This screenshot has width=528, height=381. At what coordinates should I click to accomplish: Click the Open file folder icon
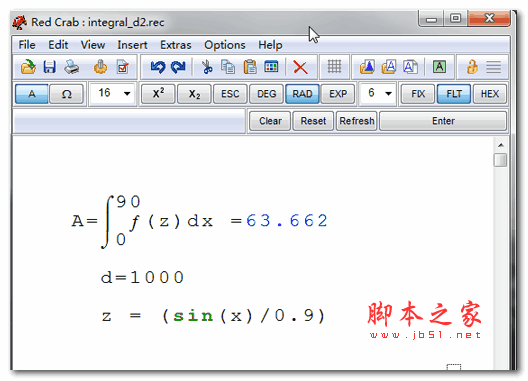click(28, 67)
